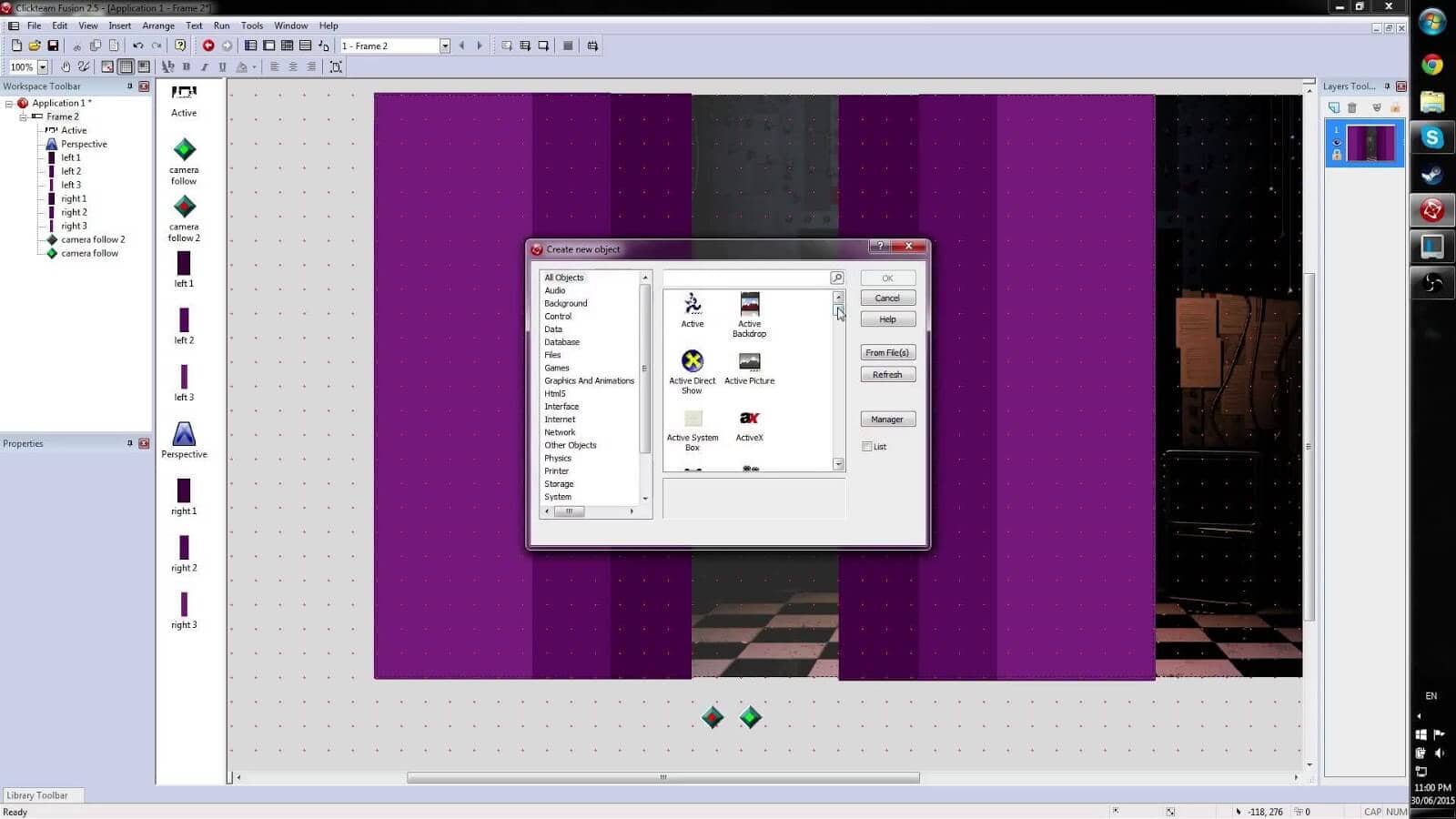Click the New file toolbar icon
Screen dimensions: 1456x819
coord(16,45)
